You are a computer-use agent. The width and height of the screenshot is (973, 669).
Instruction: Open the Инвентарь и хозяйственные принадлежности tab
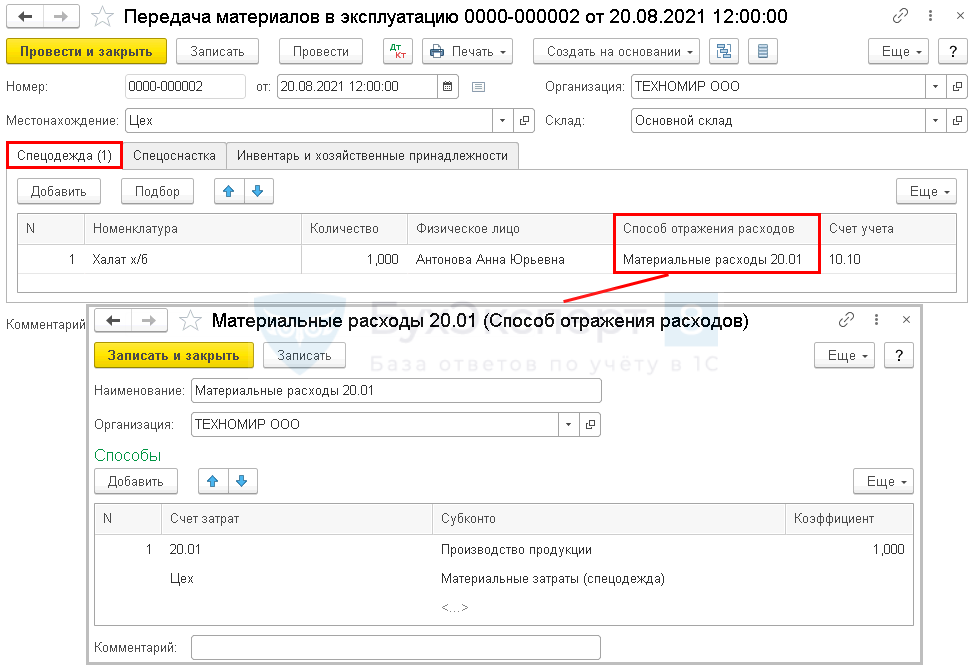tap(372, 156)
